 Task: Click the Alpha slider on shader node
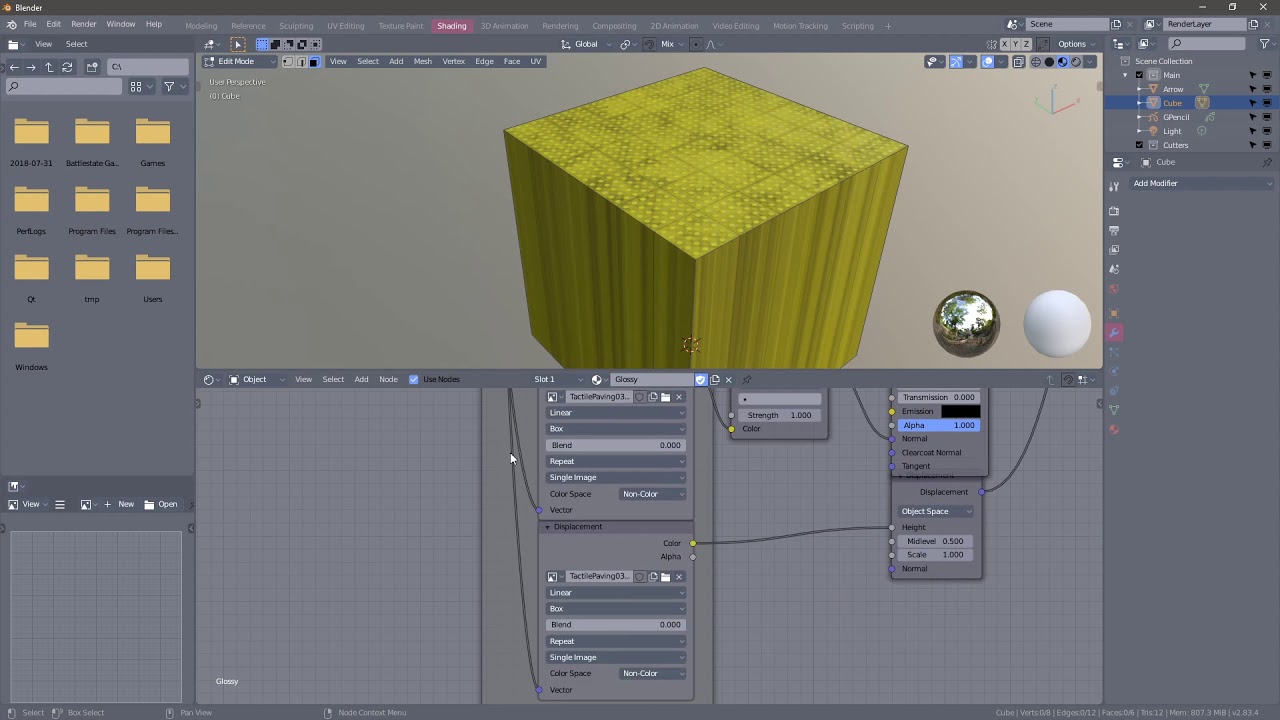(x=938, y=425)
